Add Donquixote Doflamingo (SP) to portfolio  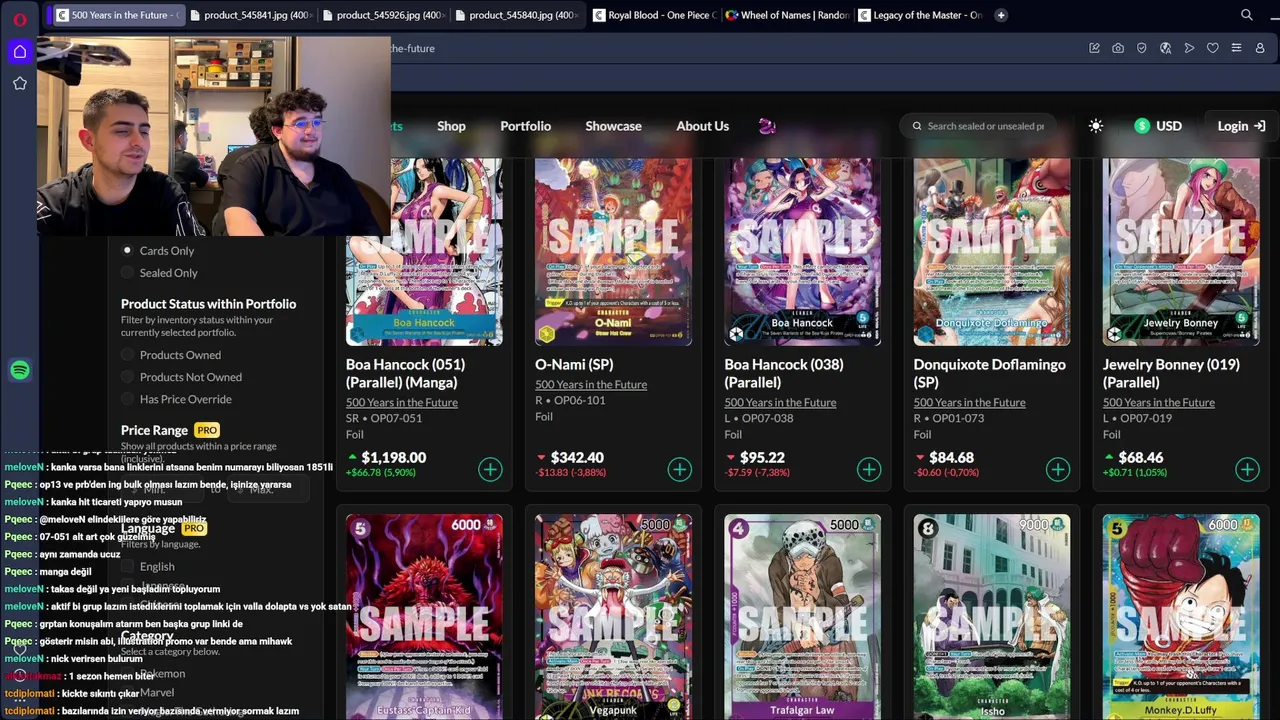(x=1057, y=469)
